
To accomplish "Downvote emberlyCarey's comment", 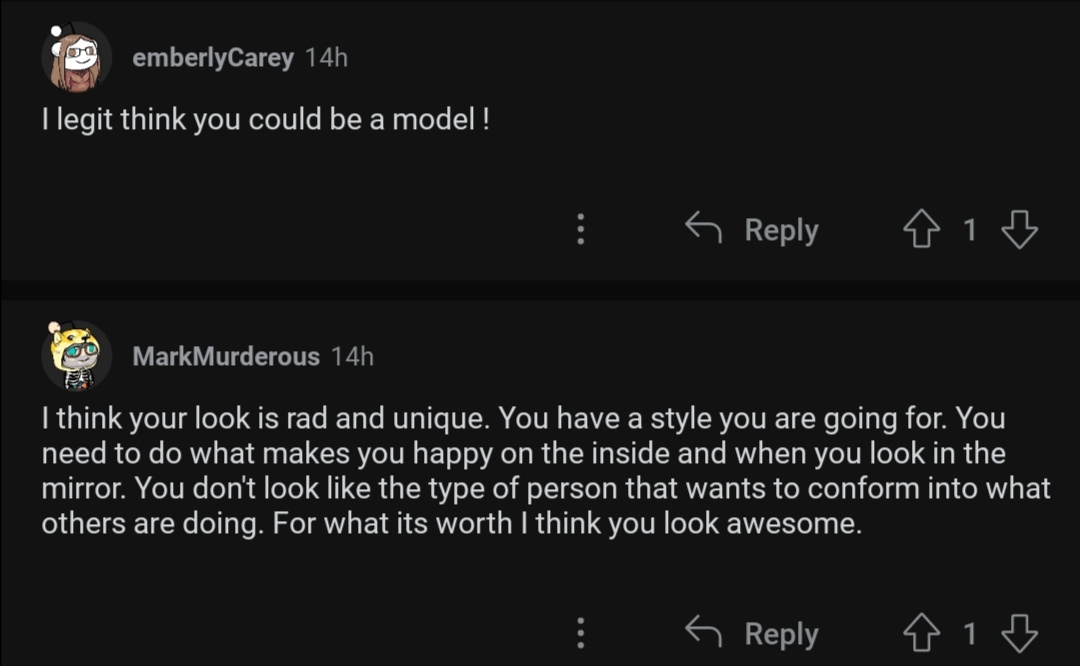I will 1019,230.
